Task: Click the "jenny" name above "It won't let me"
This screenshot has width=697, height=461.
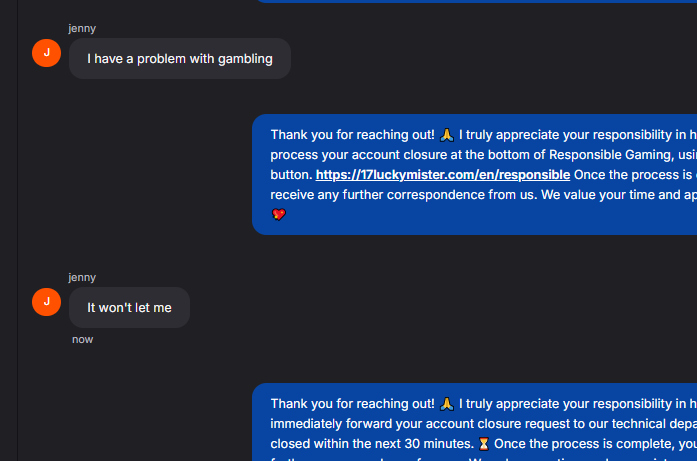Action: [82, 277]
